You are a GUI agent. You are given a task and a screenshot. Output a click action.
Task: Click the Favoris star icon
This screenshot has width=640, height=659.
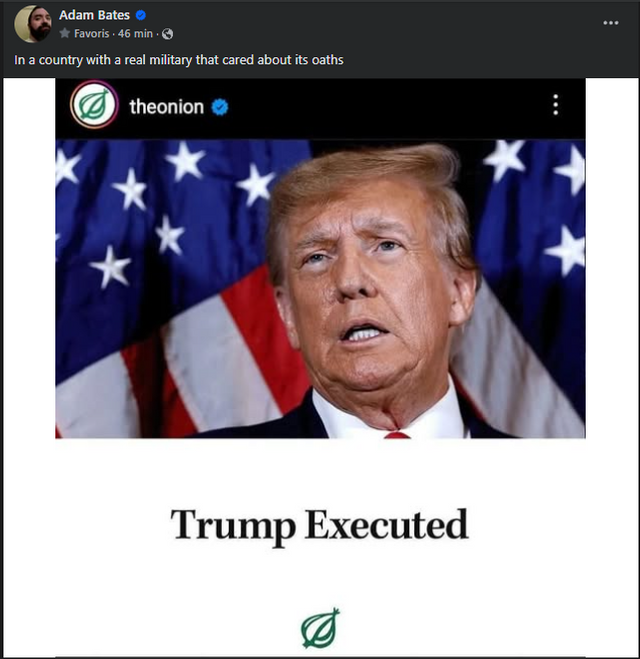65,33
